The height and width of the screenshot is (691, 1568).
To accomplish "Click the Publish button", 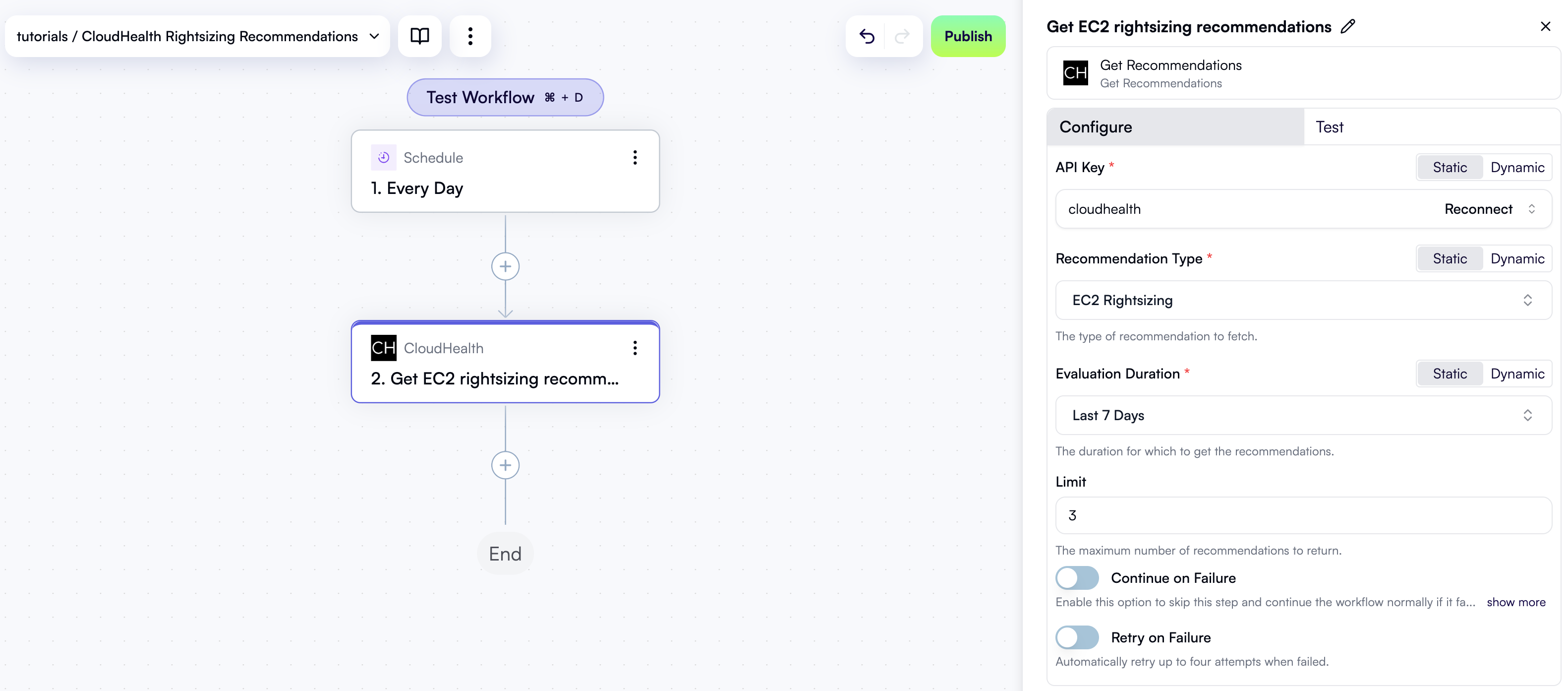I will (x=968, y=36).
